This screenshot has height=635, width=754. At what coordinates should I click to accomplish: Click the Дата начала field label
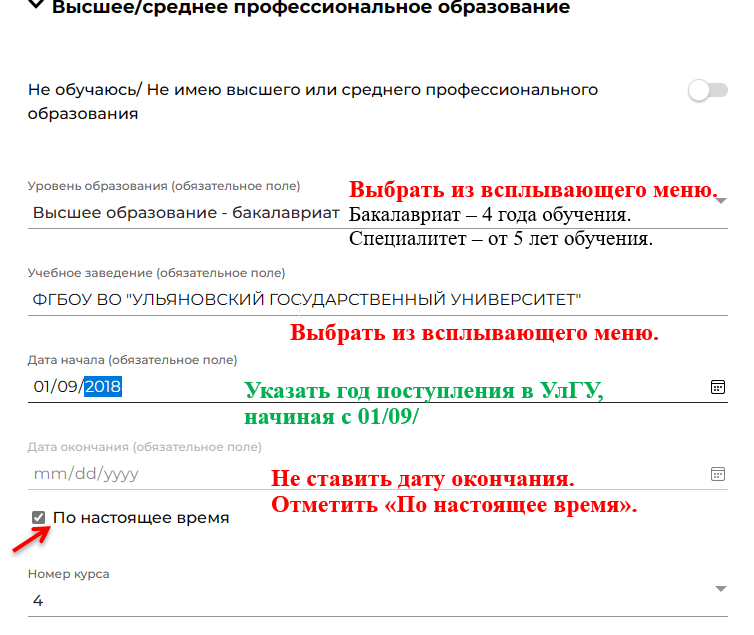[x=132, y=360]
